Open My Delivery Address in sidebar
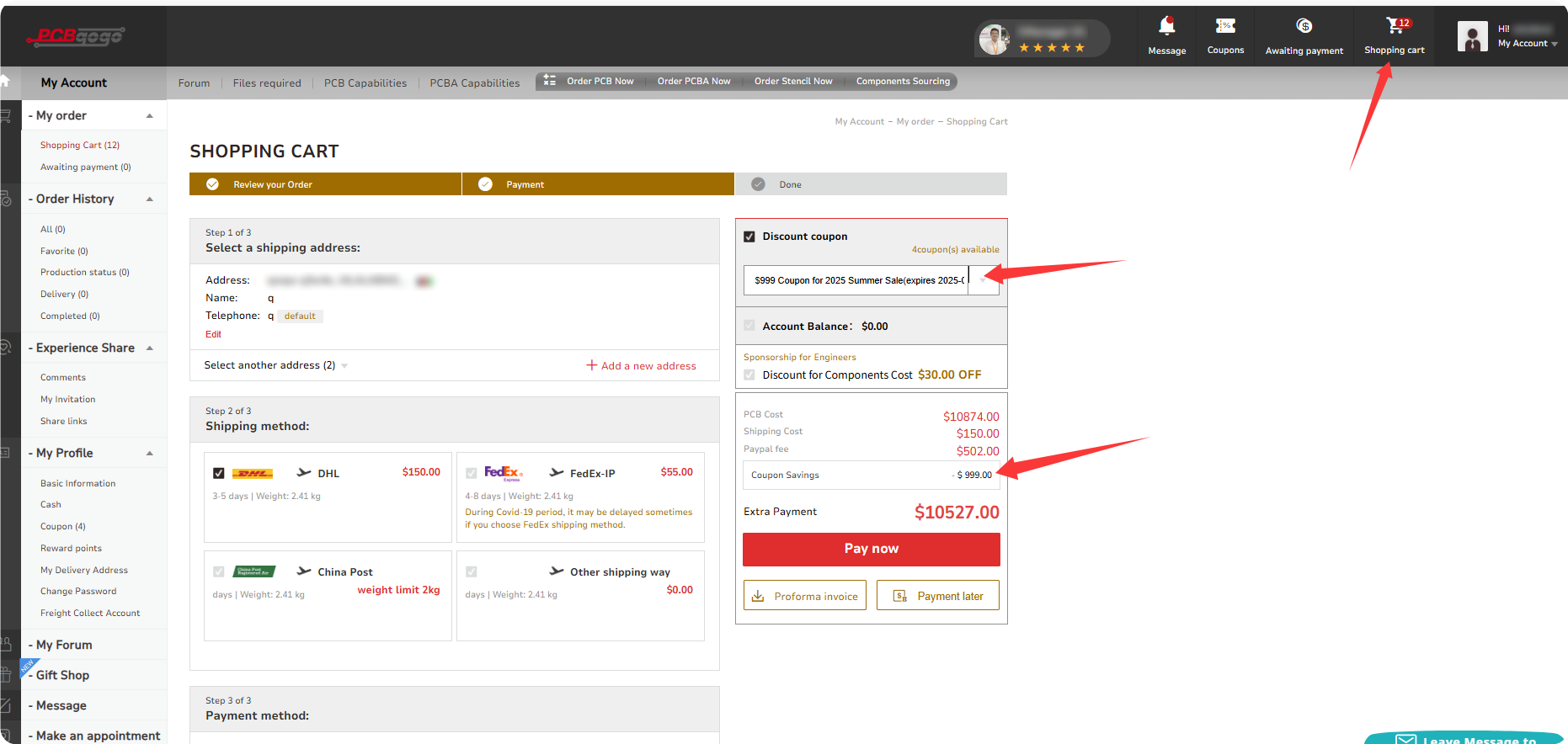This screenshot has width=1568, height=744. [x=84, y=570]
